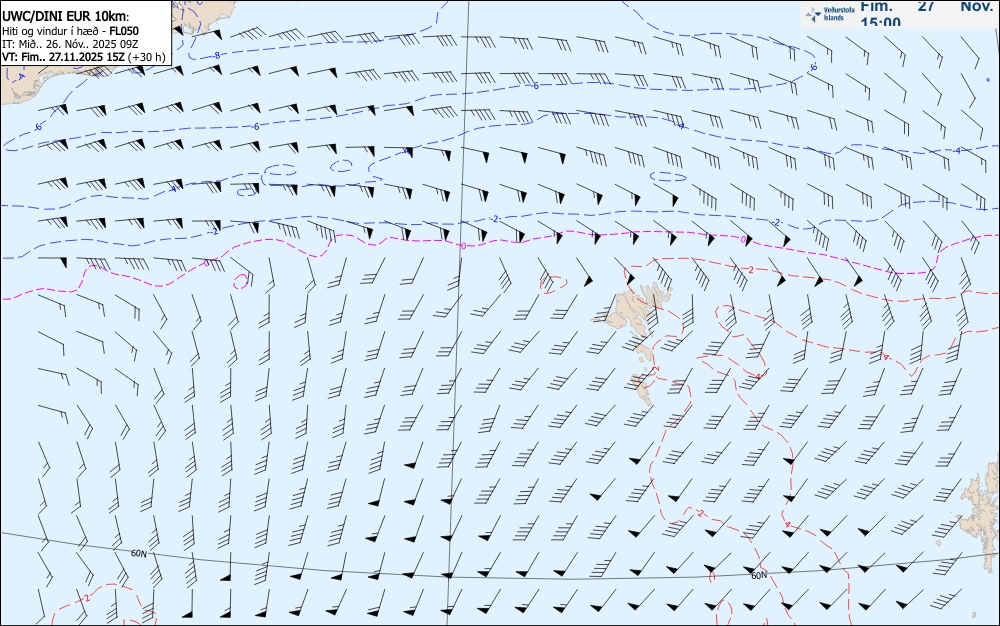
Task: Click the '15:00' time text under the date
Action: 881,22
